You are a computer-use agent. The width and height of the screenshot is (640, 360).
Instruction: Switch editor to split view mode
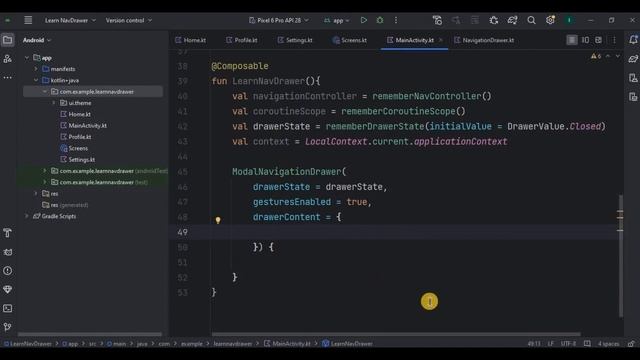coord(585,40)
